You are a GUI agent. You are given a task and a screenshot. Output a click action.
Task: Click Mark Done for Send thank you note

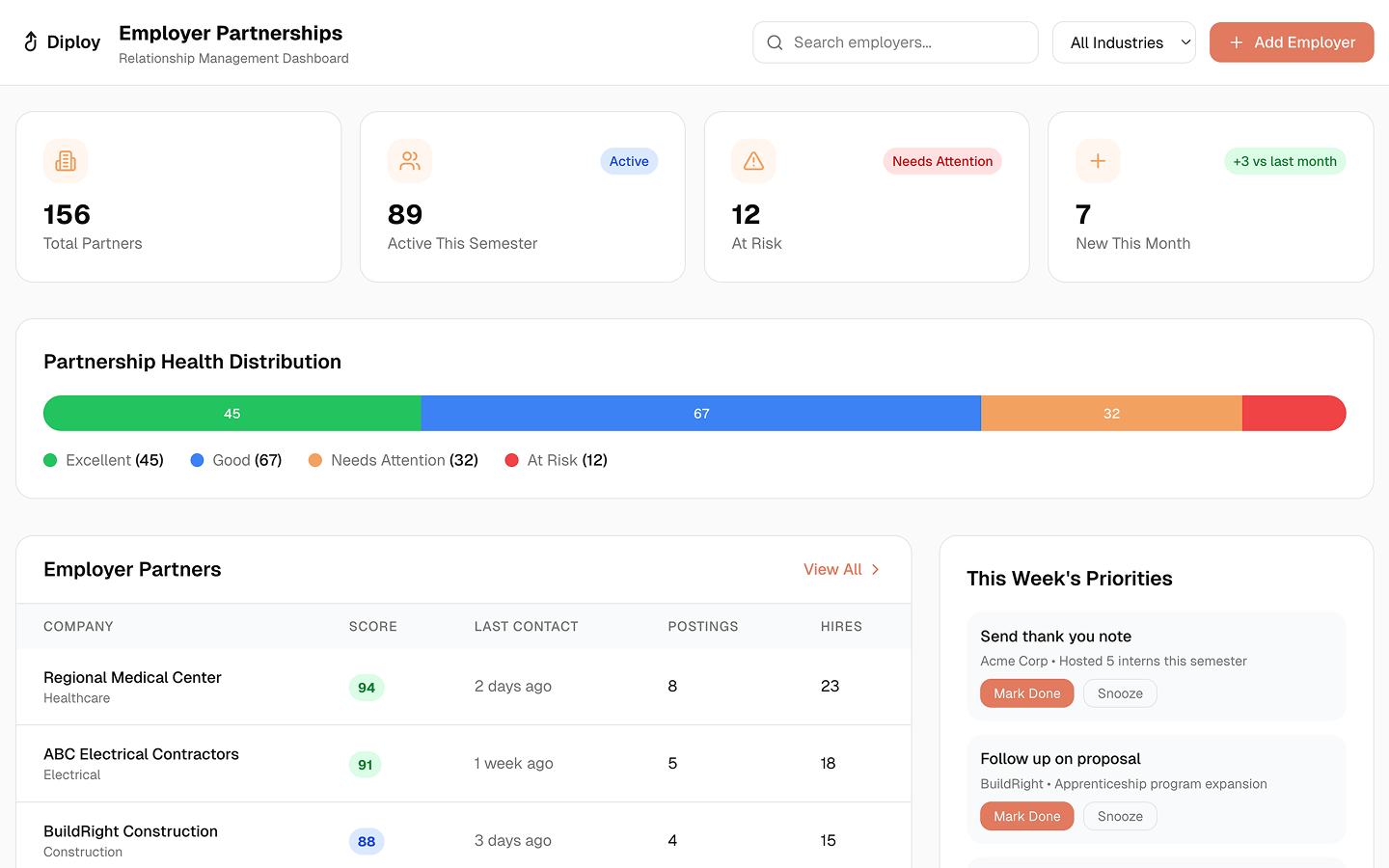[x=1026, y=692]
